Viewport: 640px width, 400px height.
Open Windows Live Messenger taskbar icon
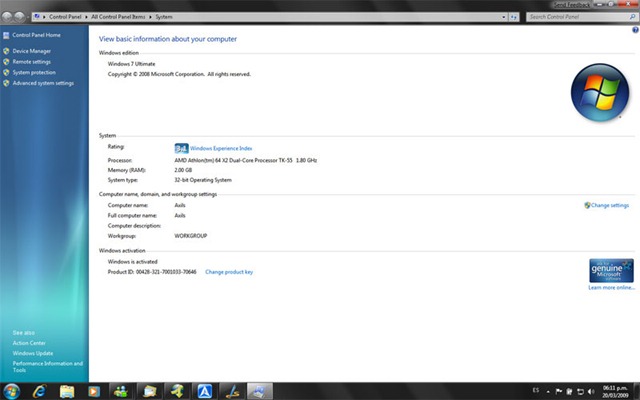tap(121, 391)
